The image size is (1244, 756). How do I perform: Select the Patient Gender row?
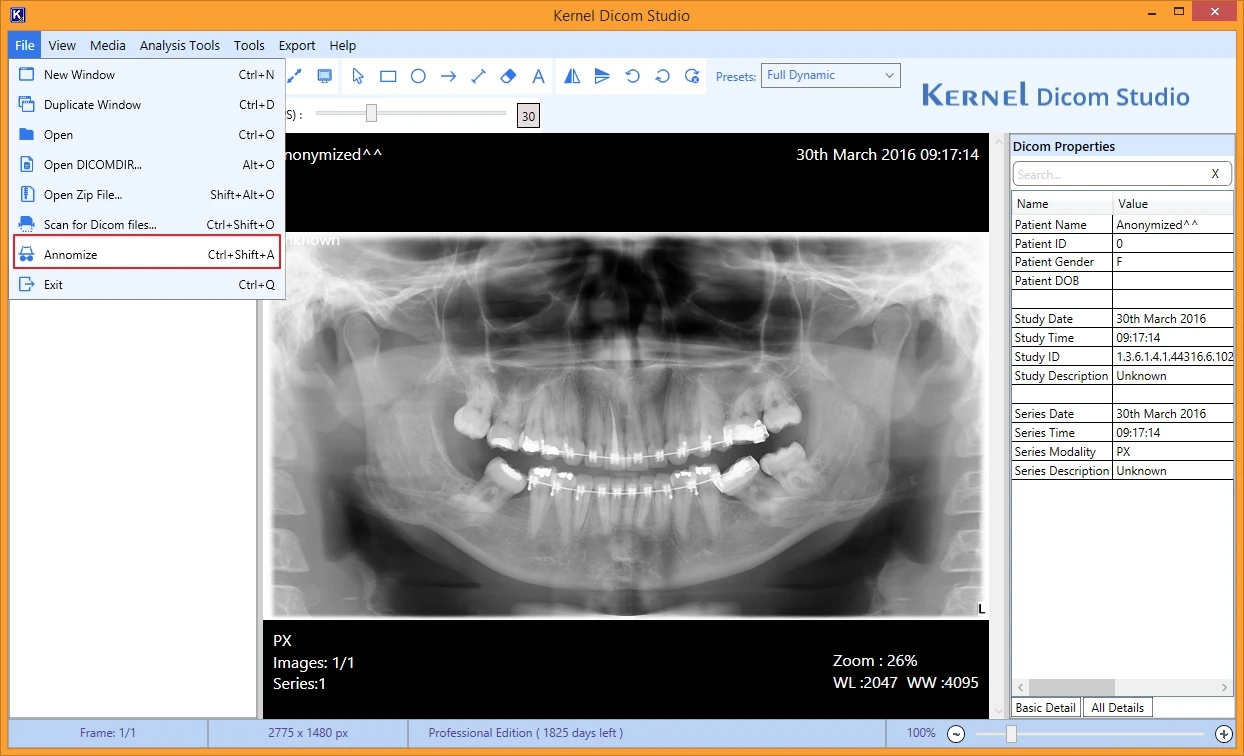[x=1123, y=262]
